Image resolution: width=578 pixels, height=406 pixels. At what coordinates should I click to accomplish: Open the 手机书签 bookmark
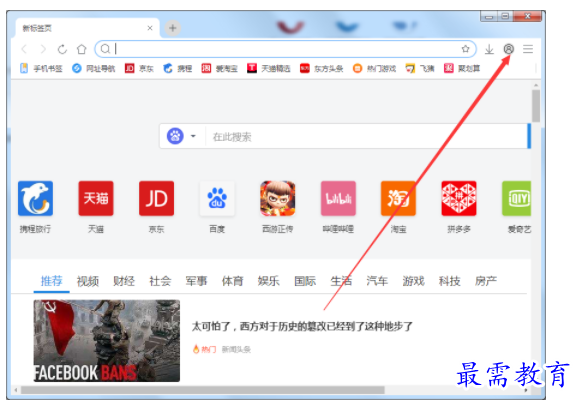[x=41, y=69]
